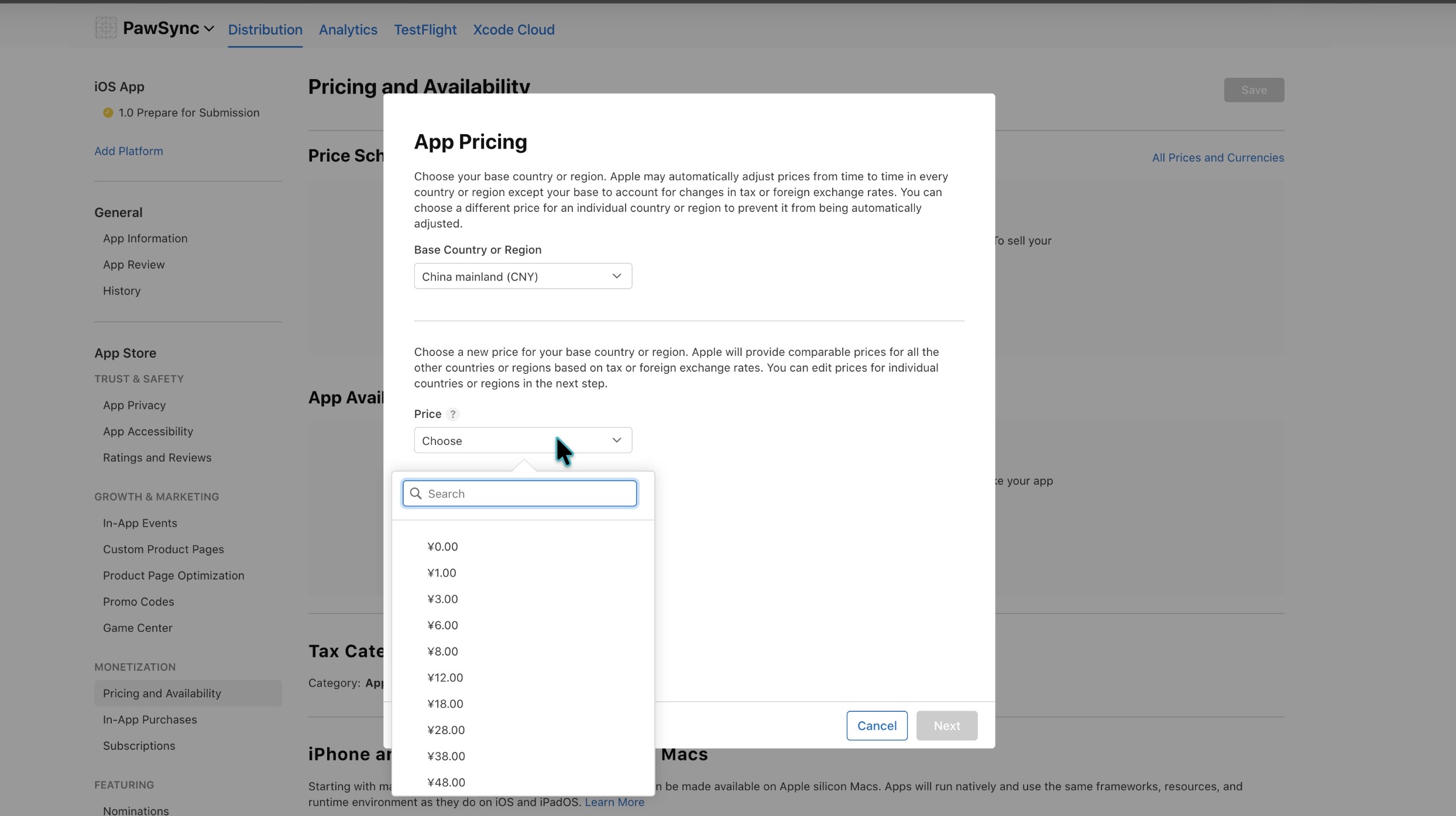
Task: Open the PawSync app switcher chevron
Action: [209, 29]
